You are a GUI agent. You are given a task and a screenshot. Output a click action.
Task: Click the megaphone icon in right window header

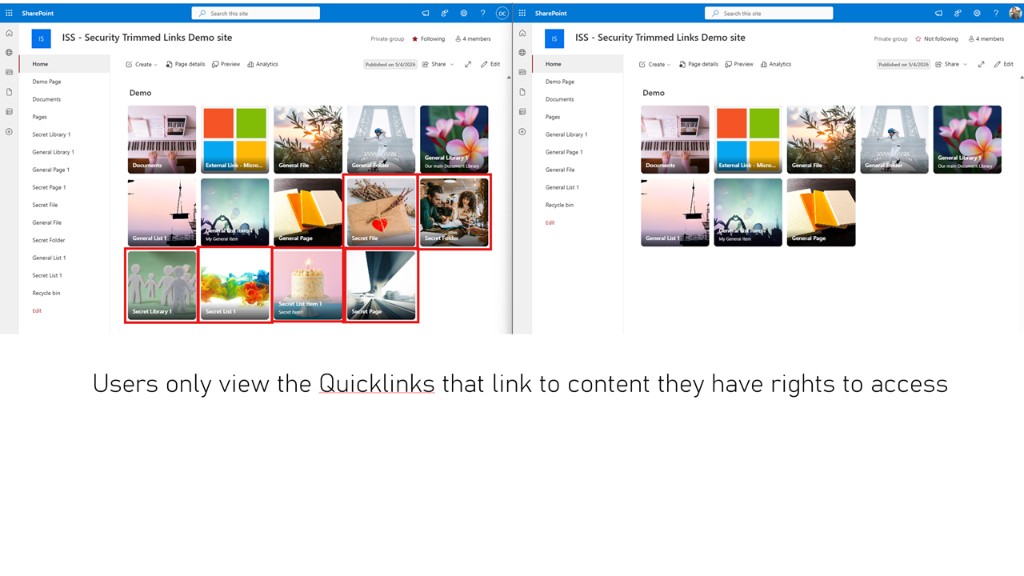pos(938,13)
